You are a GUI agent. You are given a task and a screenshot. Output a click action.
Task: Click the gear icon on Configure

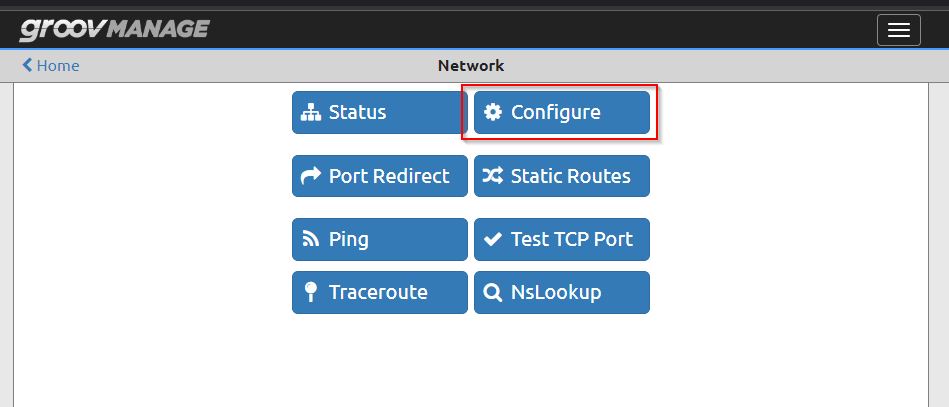point(493,112)
